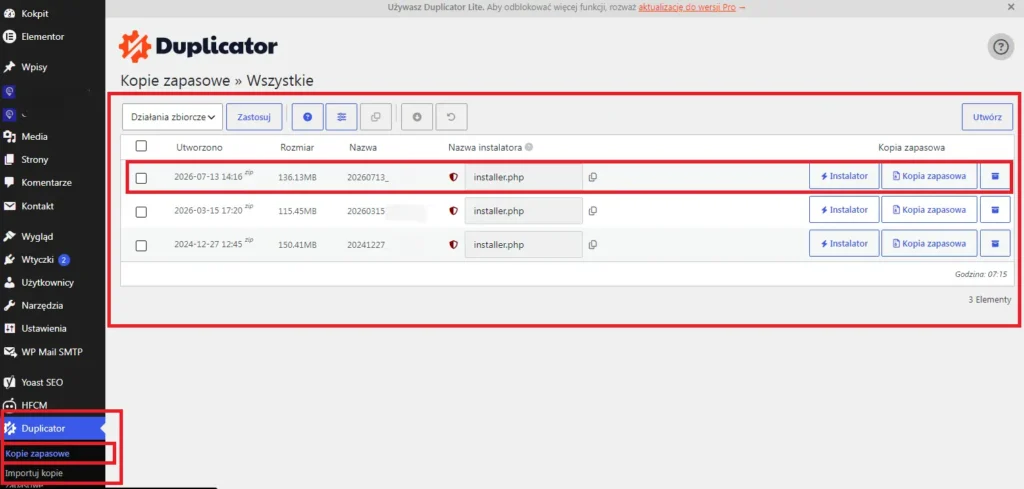Screen dimensions: 1024x489
Task: Click the blue help icon in the toolbar
Action: [x=308, y=117]
